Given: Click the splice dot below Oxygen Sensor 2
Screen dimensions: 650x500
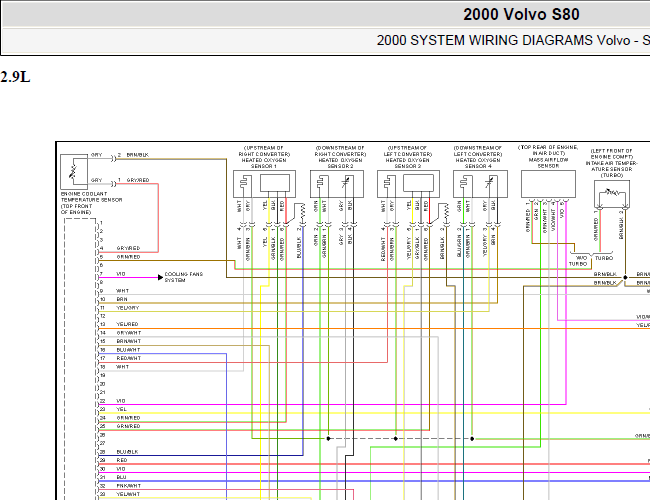Looking at the screenshot, I should tap(328, 438).
